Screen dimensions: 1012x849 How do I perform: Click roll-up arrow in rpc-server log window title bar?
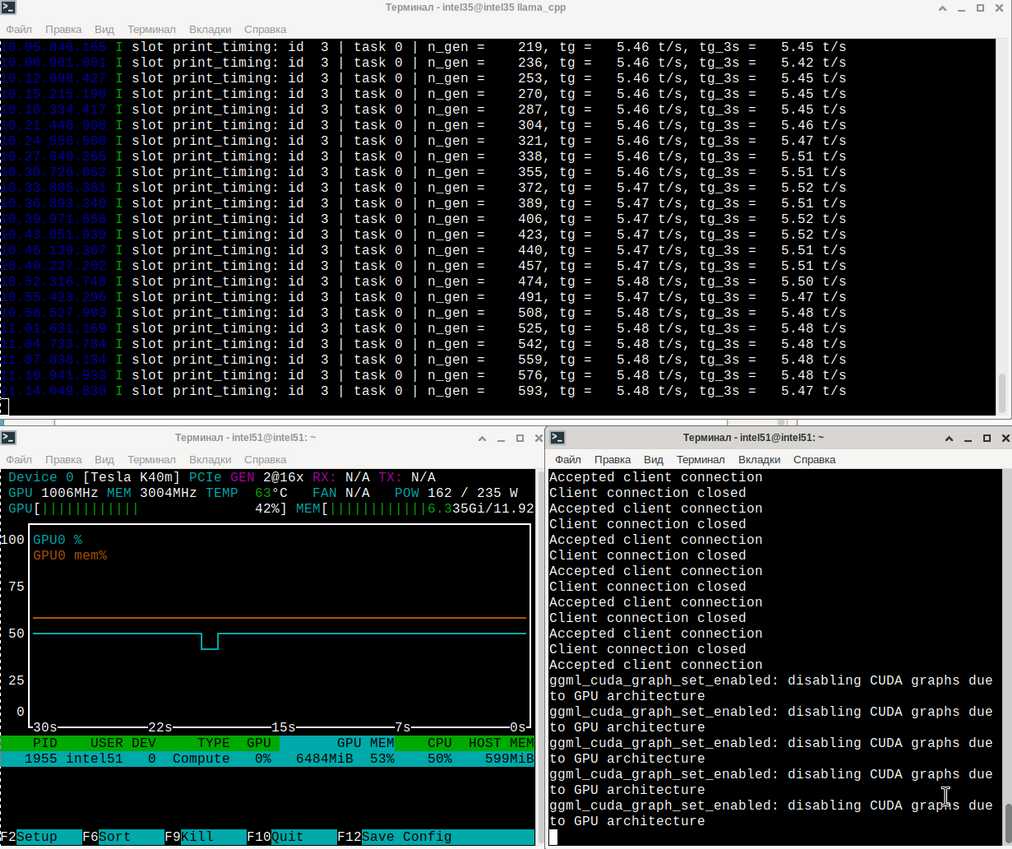pyautogui.click(x=949, y=438)
